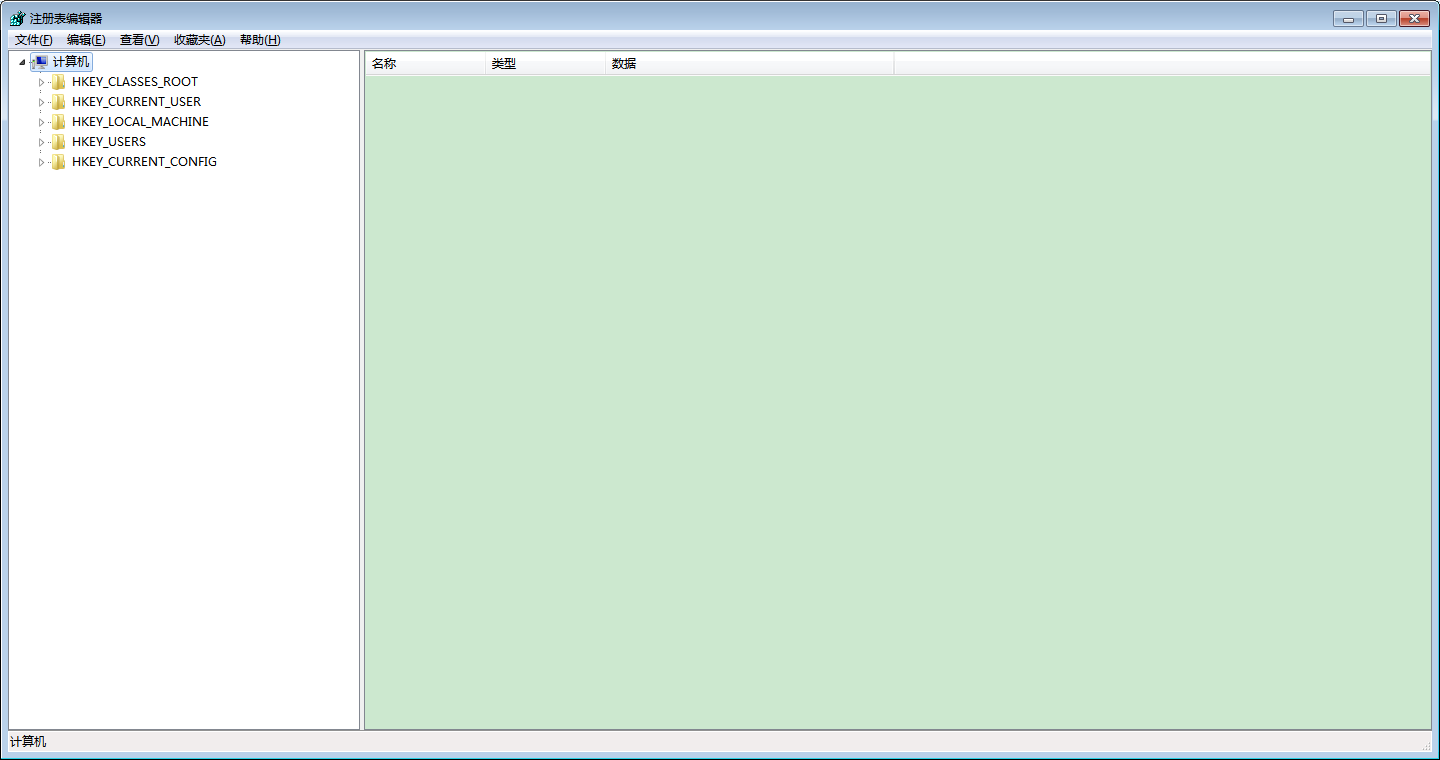
Task: Click the 名称 column header
Action: pyautogui.click(x=425, y=64)
